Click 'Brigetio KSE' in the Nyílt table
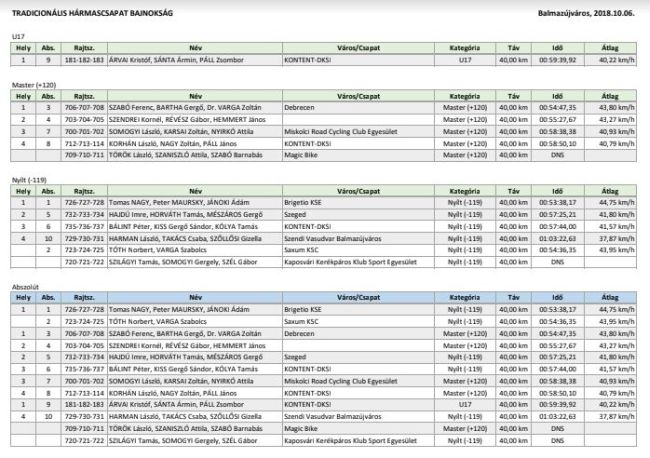 click(303, 202)
